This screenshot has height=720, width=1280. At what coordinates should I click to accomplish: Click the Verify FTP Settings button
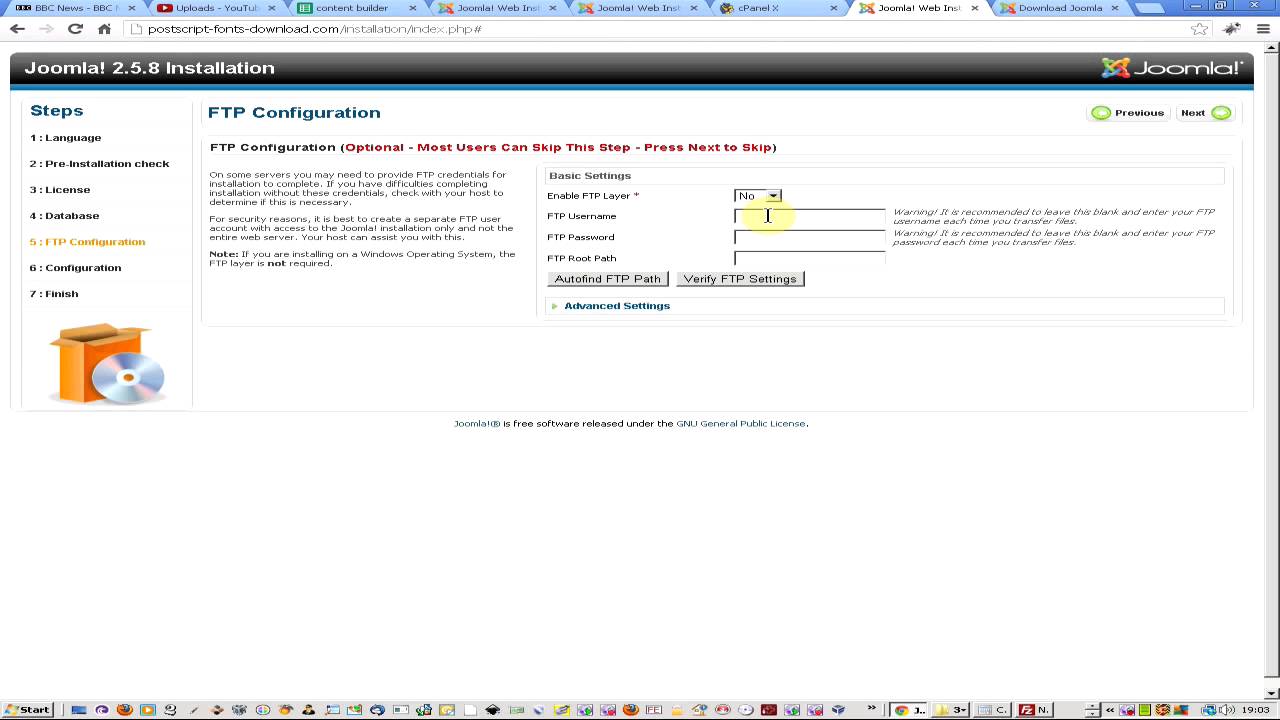[x=740, y=279]
